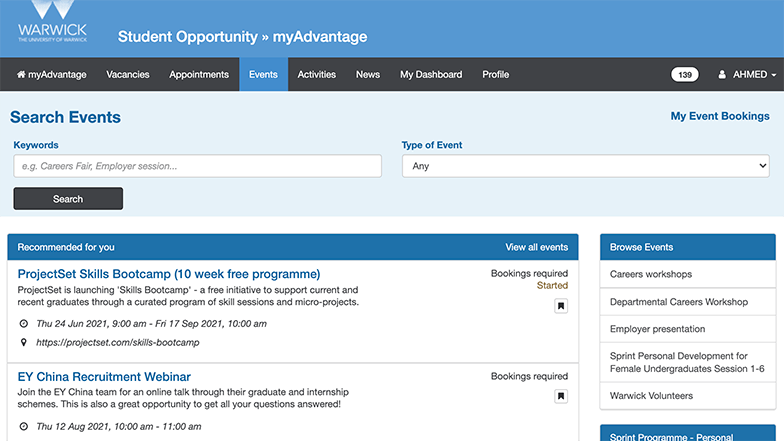784x441 pixels.
Task: Bookmark the EY China Recruitment Webinar
Action: tap(561, 396)
